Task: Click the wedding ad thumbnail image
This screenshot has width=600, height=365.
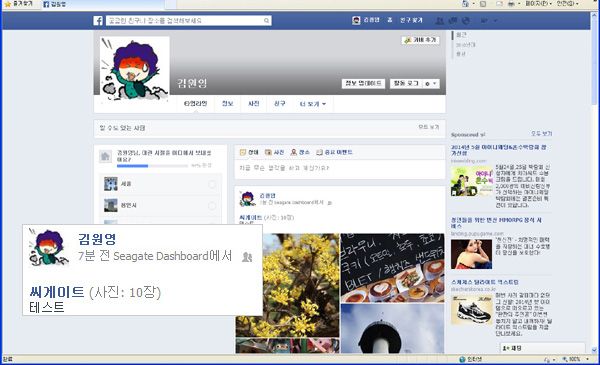Action: pyautogui.click(x=471, y=181)
